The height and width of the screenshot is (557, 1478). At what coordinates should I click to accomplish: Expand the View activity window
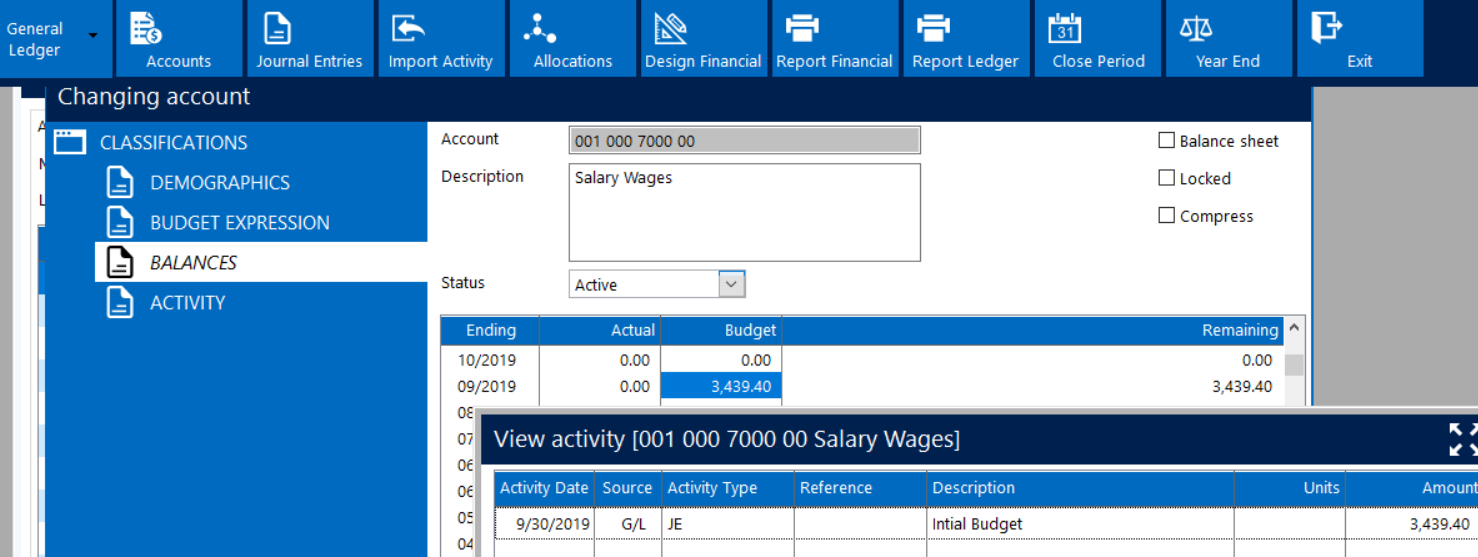pyautogui.click(x=1462, y=439)
